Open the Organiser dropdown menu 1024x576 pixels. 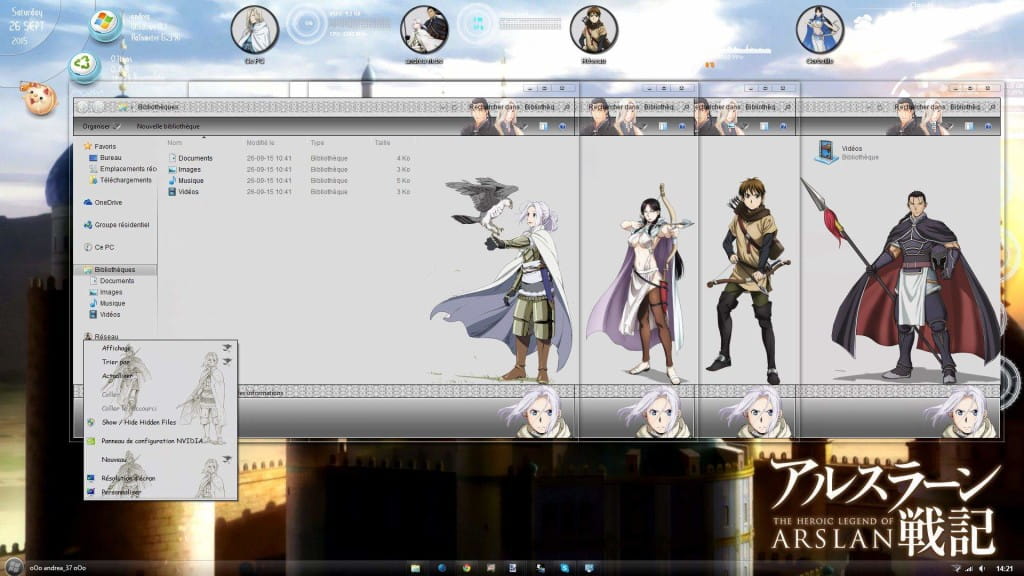[98, 127]
